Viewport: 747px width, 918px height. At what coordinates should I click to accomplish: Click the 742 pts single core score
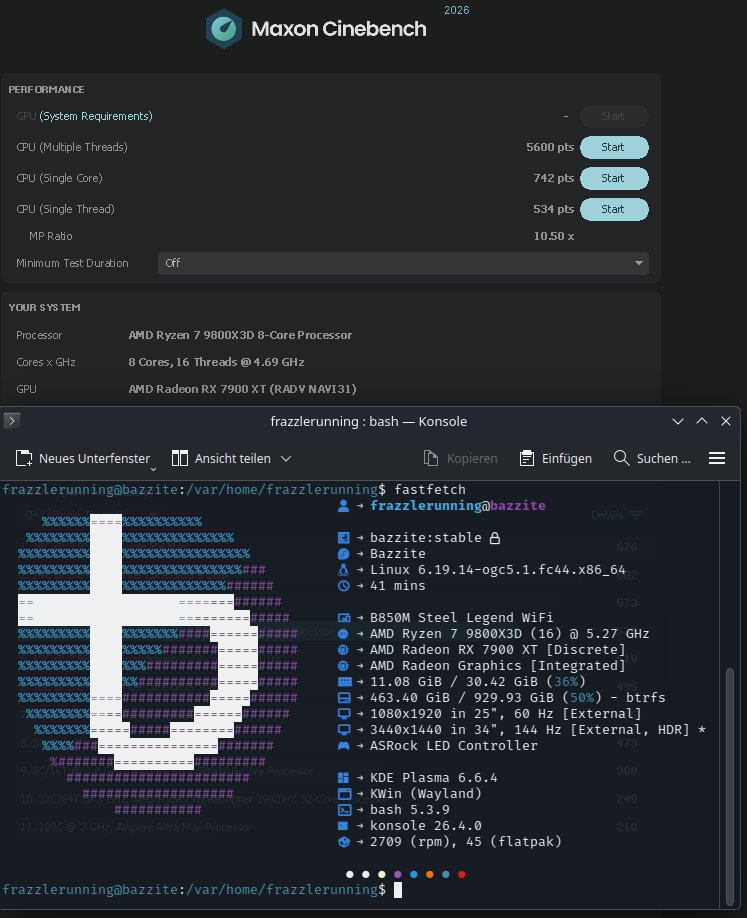(x=553, y=179)
